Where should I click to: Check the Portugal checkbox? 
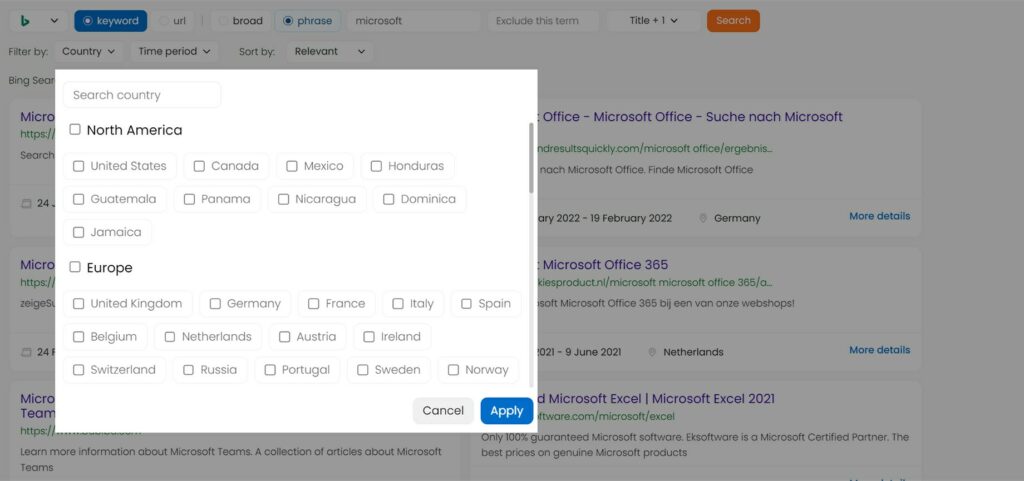(270, 370)
